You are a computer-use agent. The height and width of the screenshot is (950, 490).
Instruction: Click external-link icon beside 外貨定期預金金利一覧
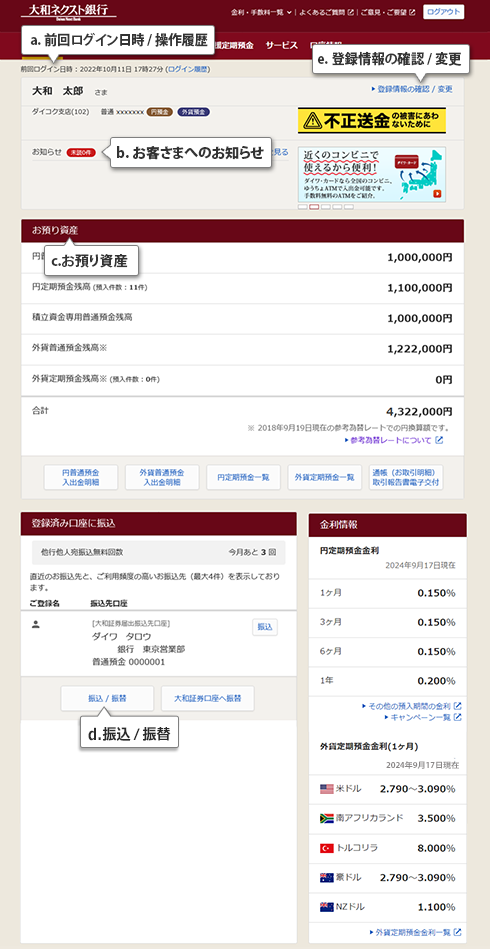pyautogui.click(x=458, y=932)
